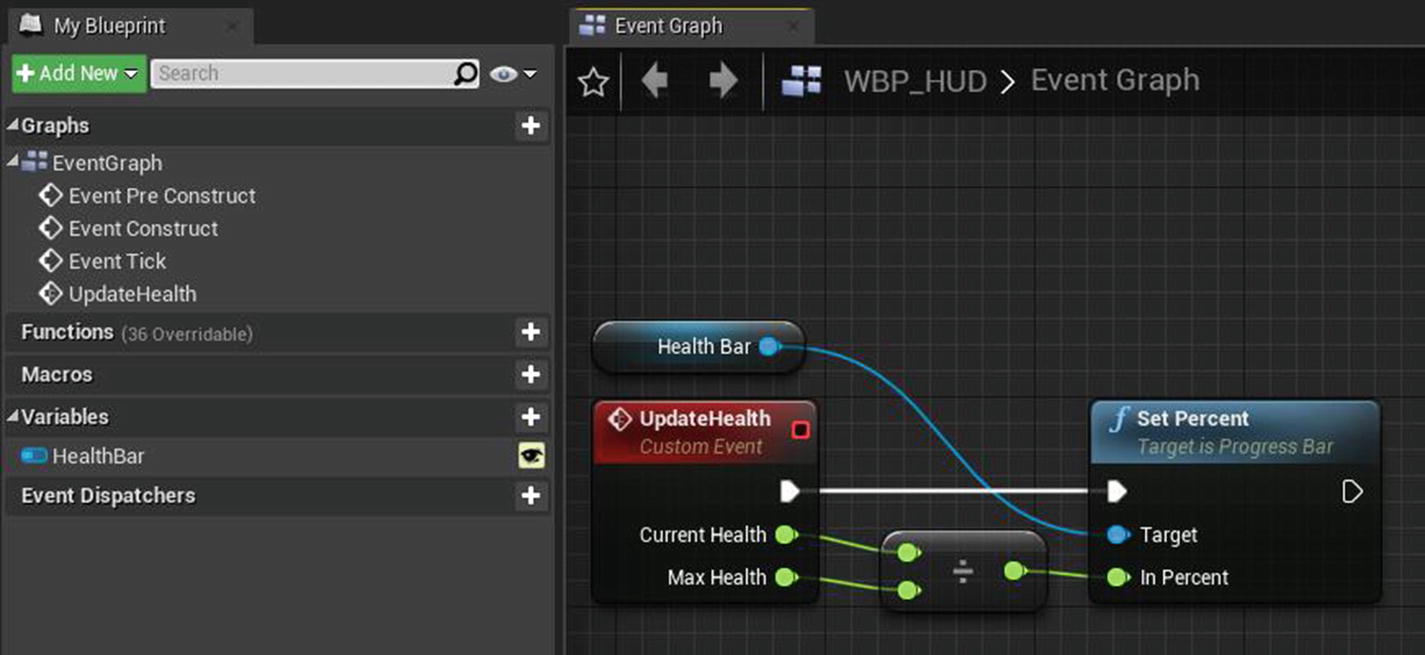The width and height of the screenshot is (1425, 655).
Task: Collapse the EventGraph tree node
Action: click(13, 162)
